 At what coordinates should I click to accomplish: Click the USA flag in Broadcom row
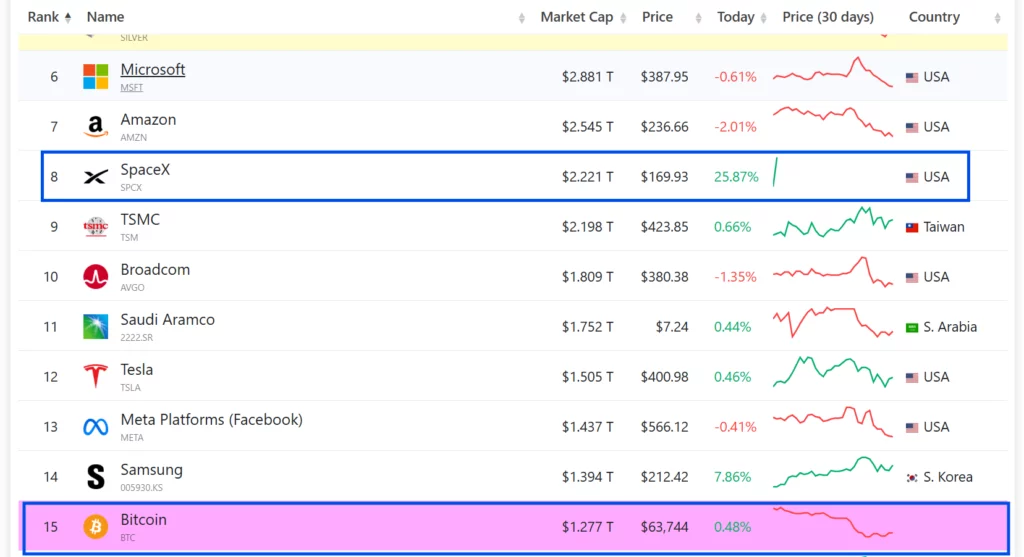[x=912, y=278]
